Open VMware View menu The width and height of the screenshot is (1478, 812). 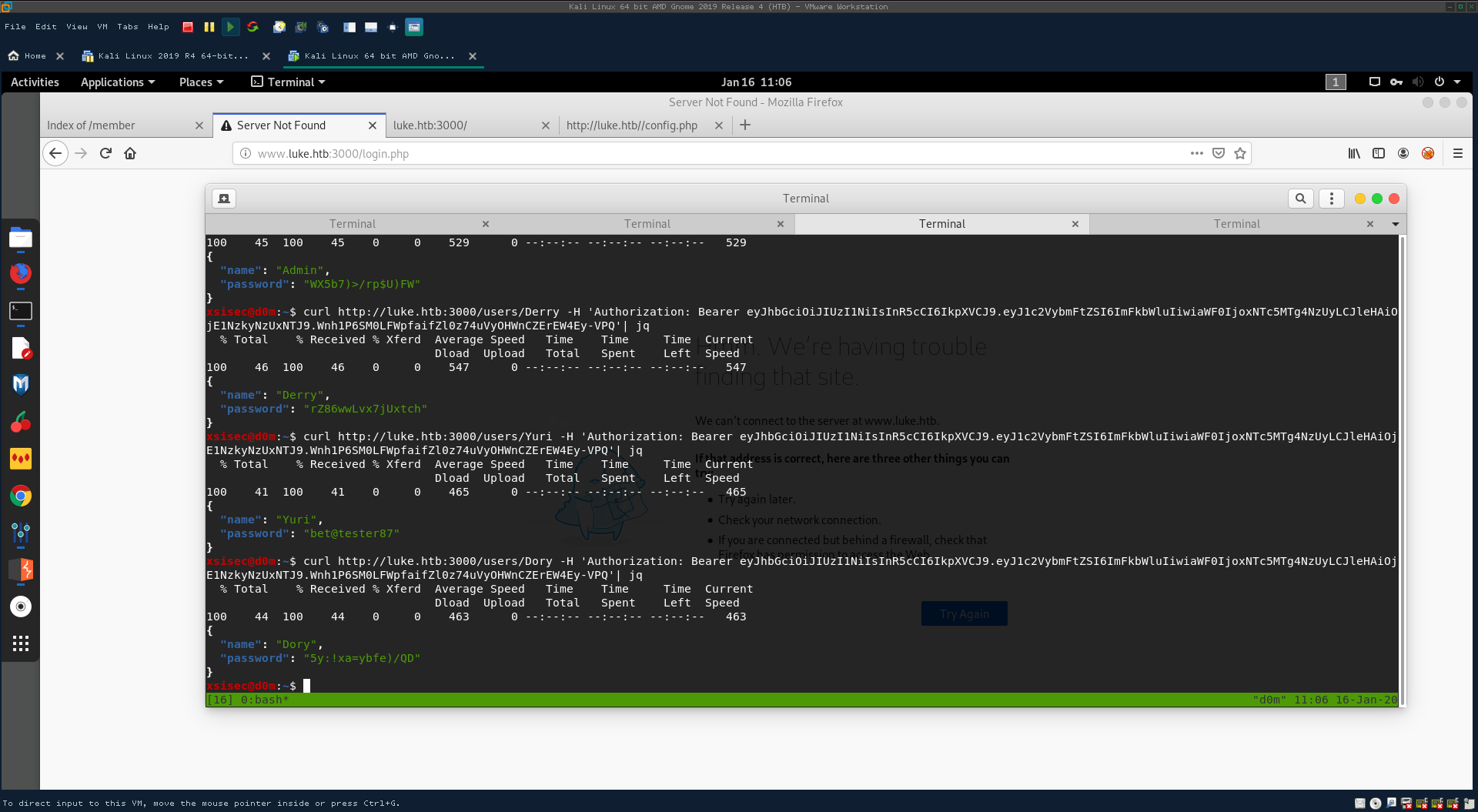coord(77,27)
